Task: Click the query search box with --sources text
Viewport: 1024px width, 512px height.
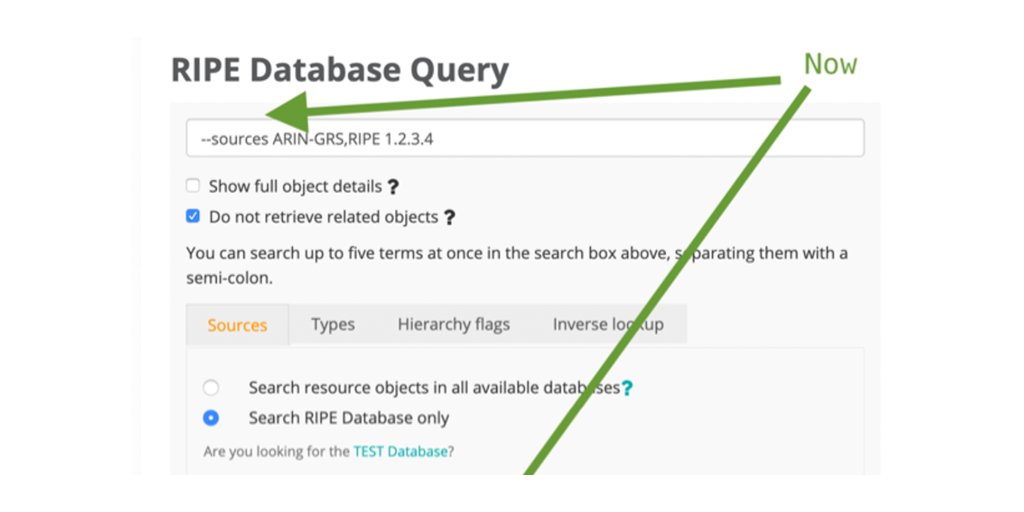Action: (x=525, y=138)
